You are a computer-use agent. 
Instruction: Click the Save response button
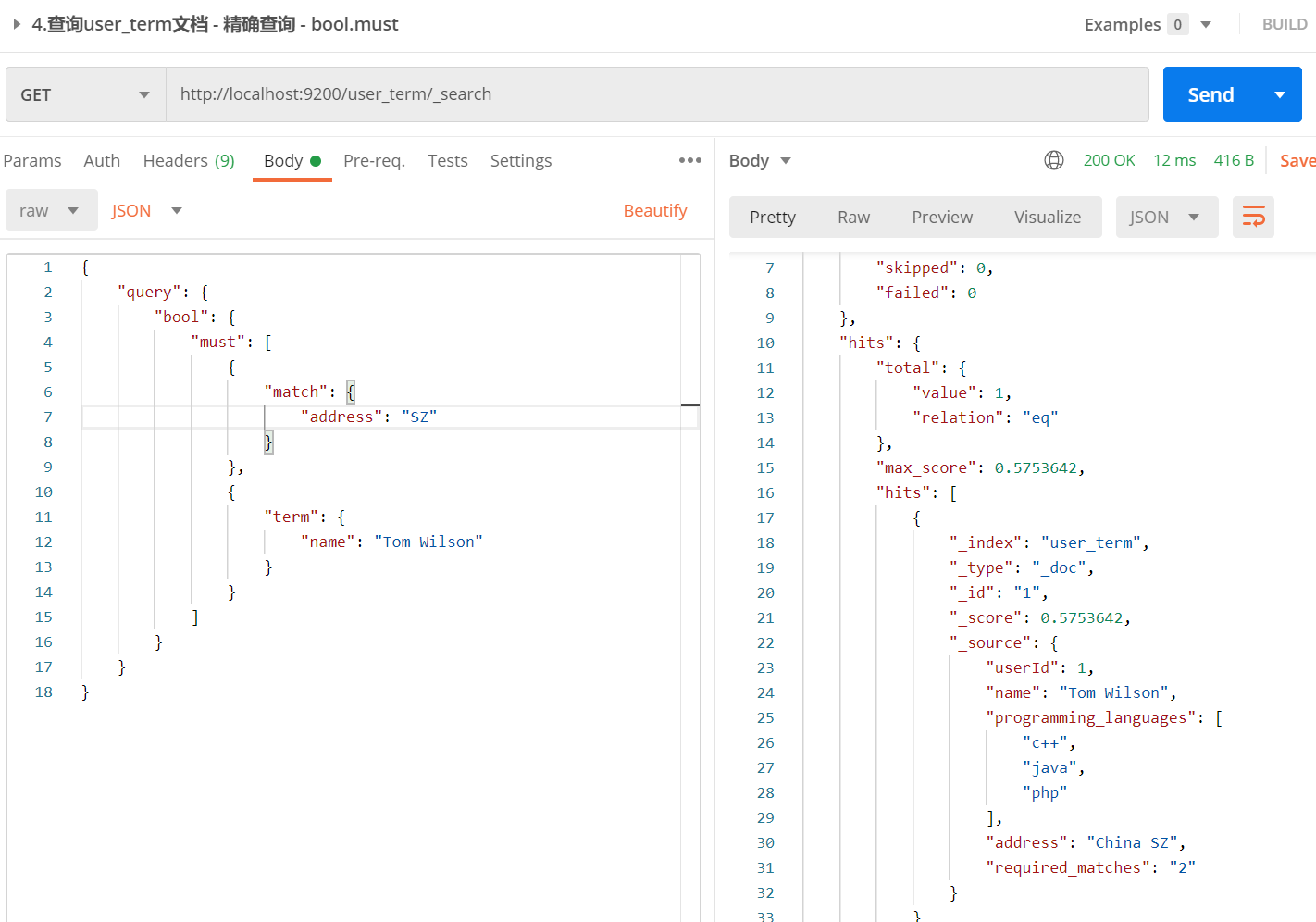[x=1297, y=160]
